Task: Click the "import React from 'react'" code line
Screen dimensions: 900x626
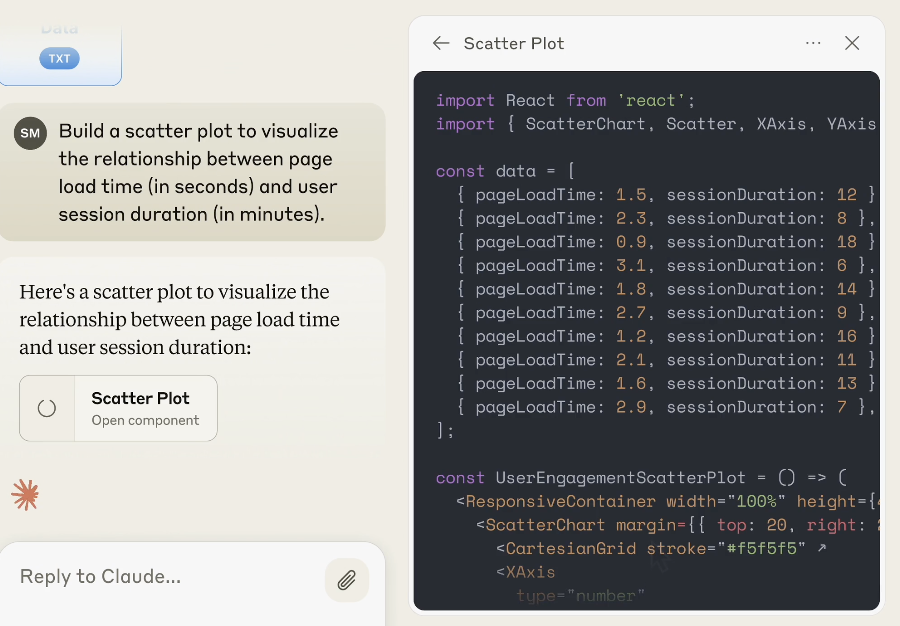Action: [x=565, y=100]
